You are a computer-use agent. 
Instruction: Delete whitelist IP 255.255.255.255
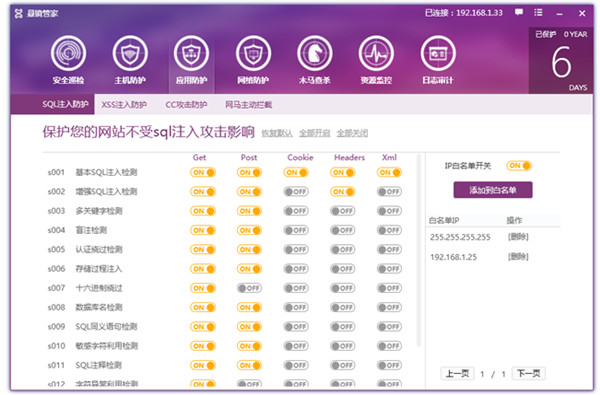pos(518,237)
